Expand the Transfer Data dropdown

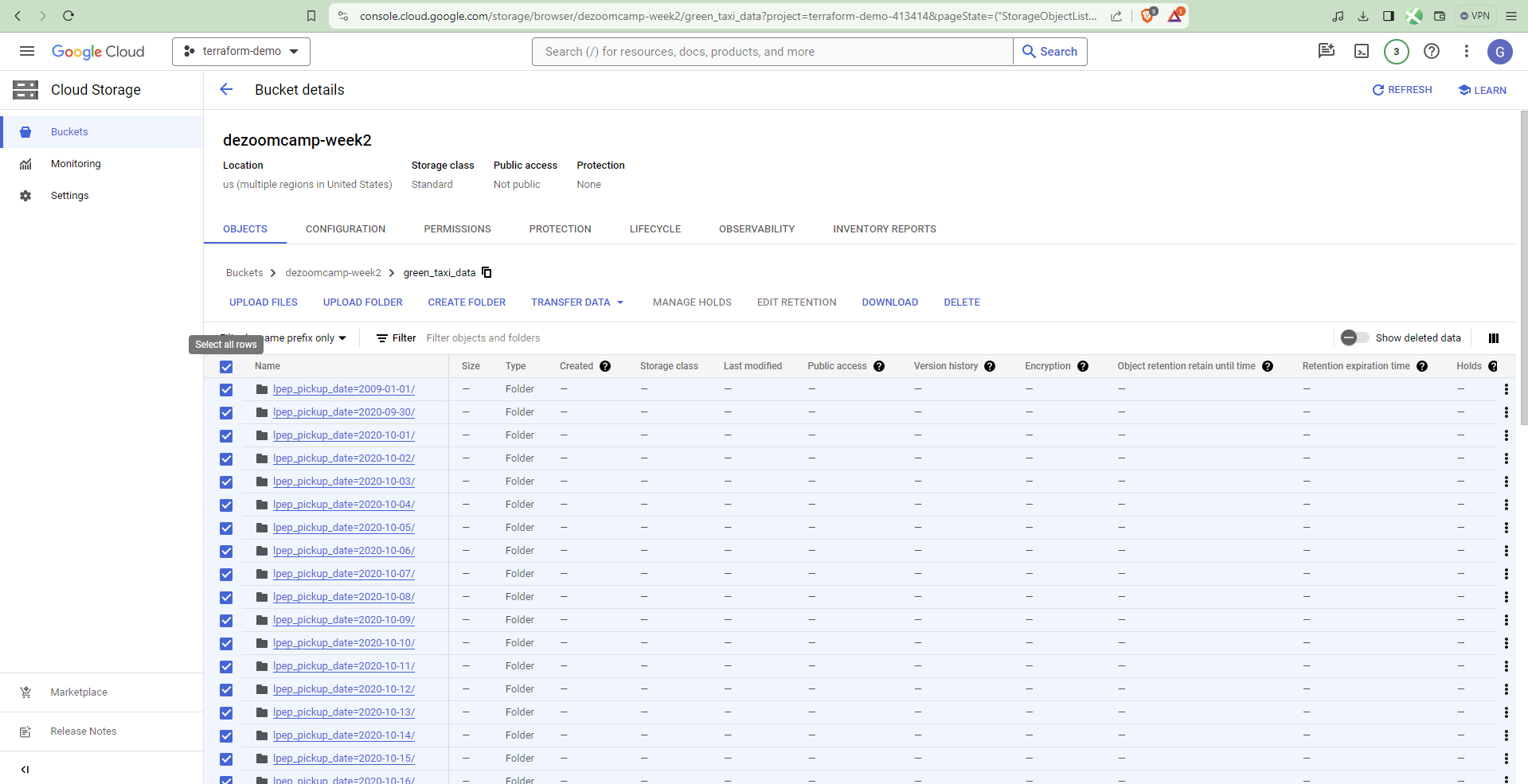click(577, 302)
